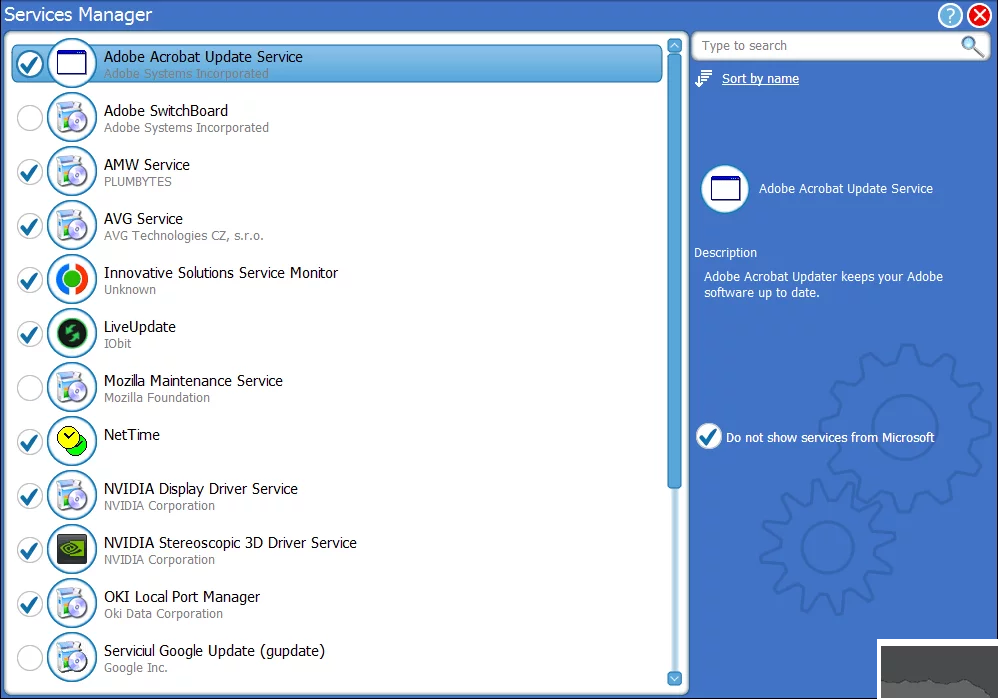Enable Serviciul Google Update (gupdate) checkbox

click(29, 658)
